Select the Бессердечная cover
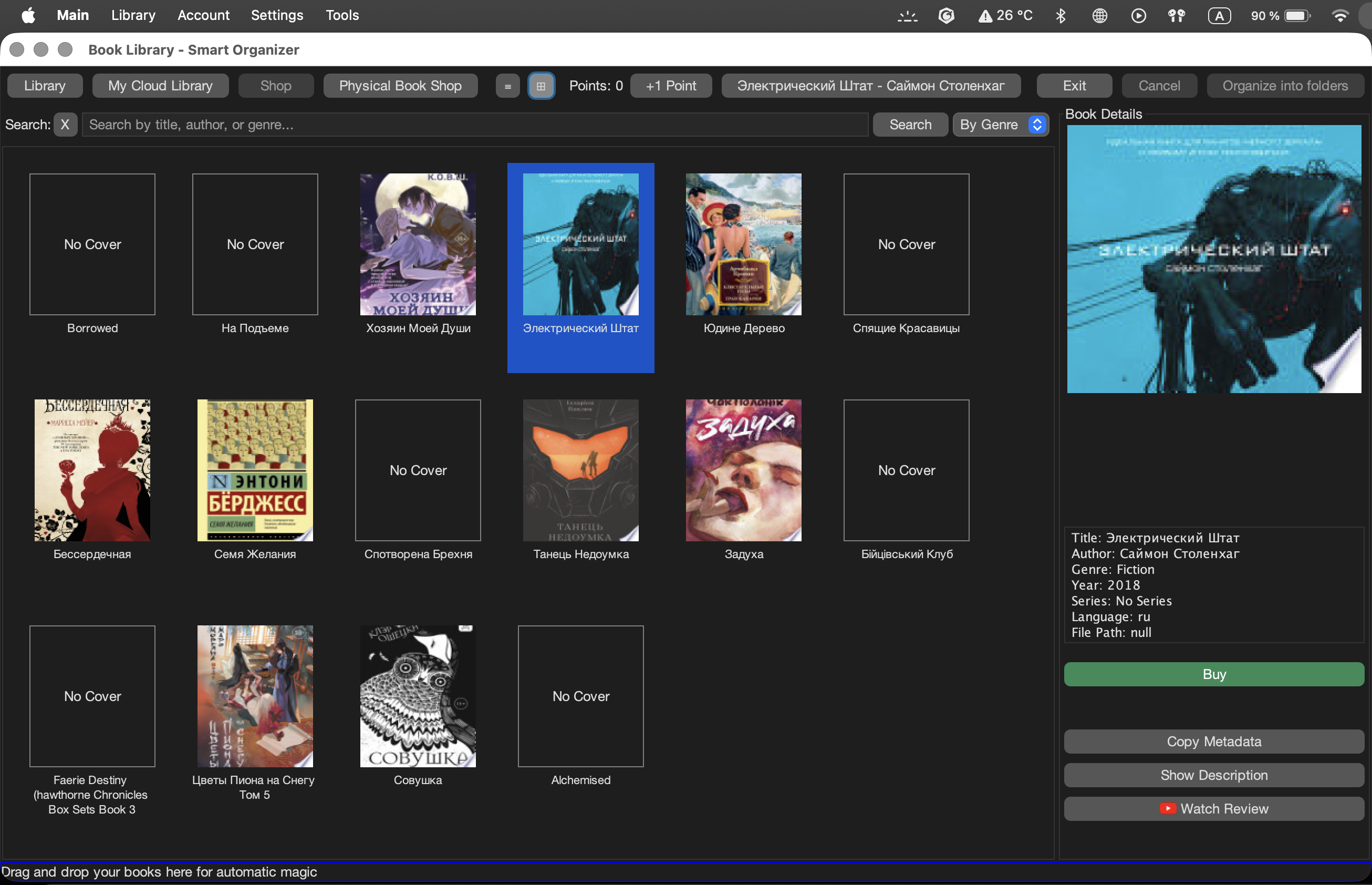This screenshot has height=885, width=1372. tap(92, 470)
